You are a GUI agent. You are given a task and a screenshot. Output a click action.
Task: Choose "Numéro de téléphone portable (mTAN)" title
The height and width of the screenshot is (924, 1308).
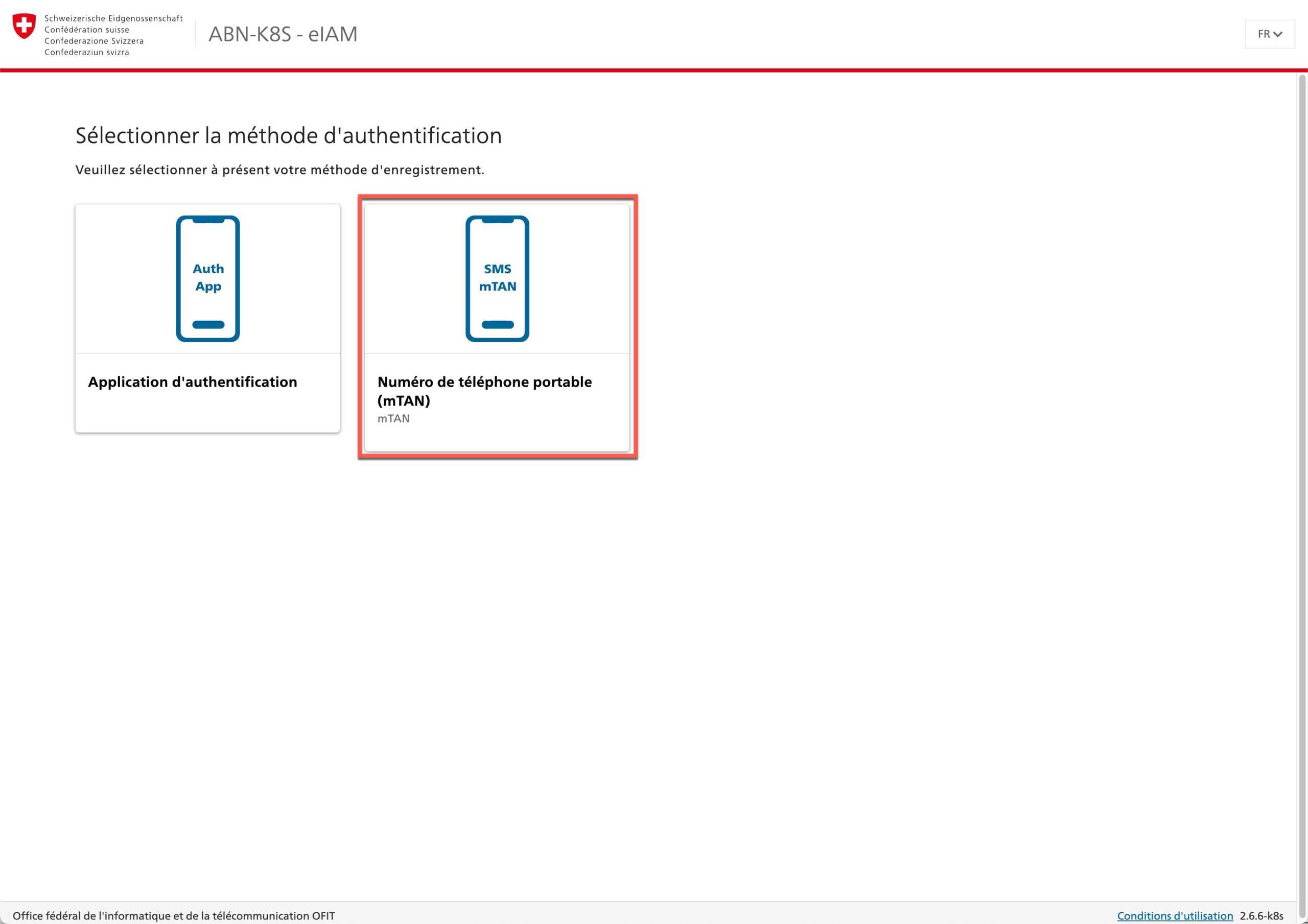click(484, 391)
